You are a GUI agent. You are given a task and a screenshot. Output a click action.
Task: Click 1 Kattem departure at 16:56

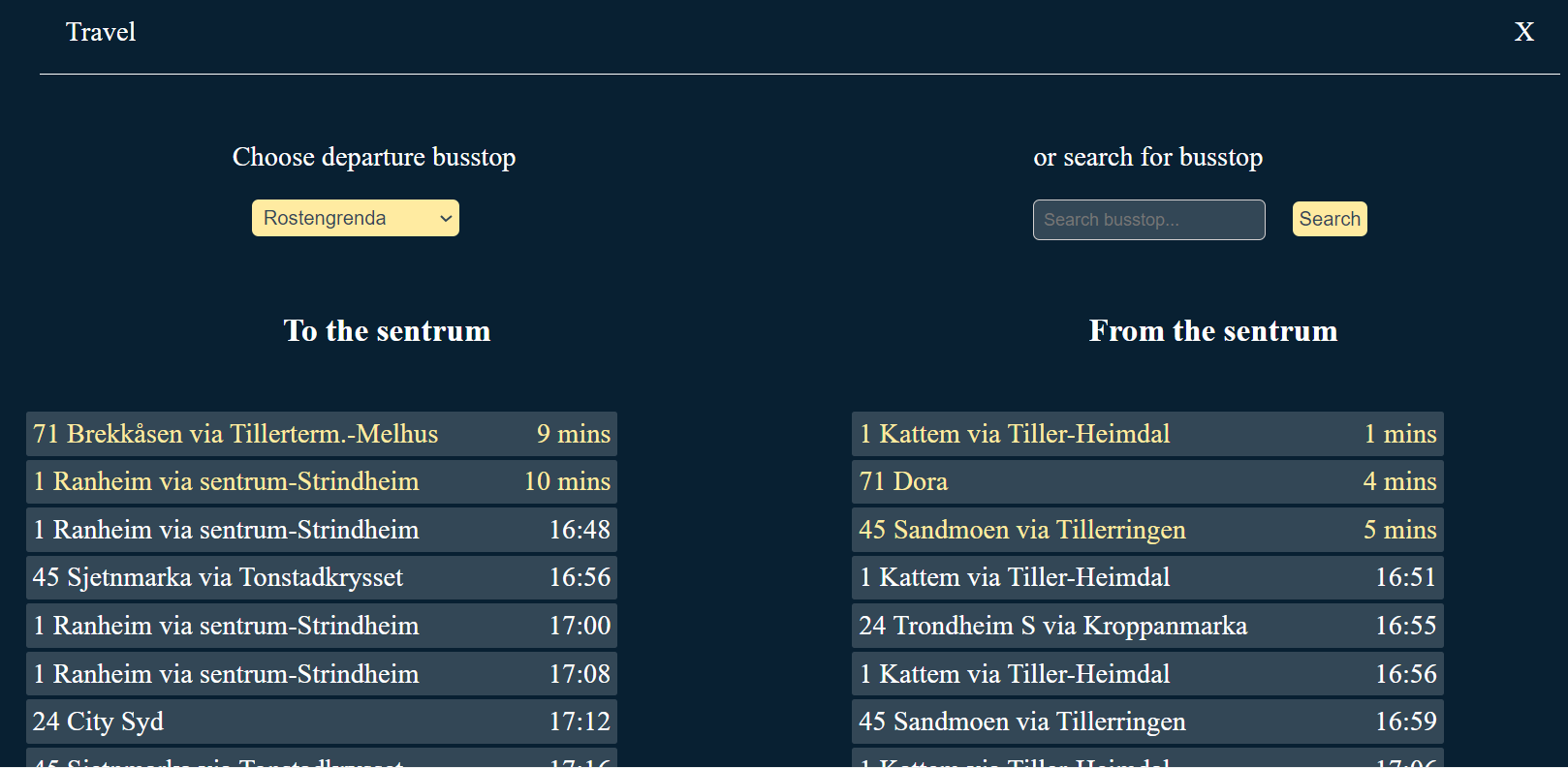pyautogui.click(x=1147, y=674)
